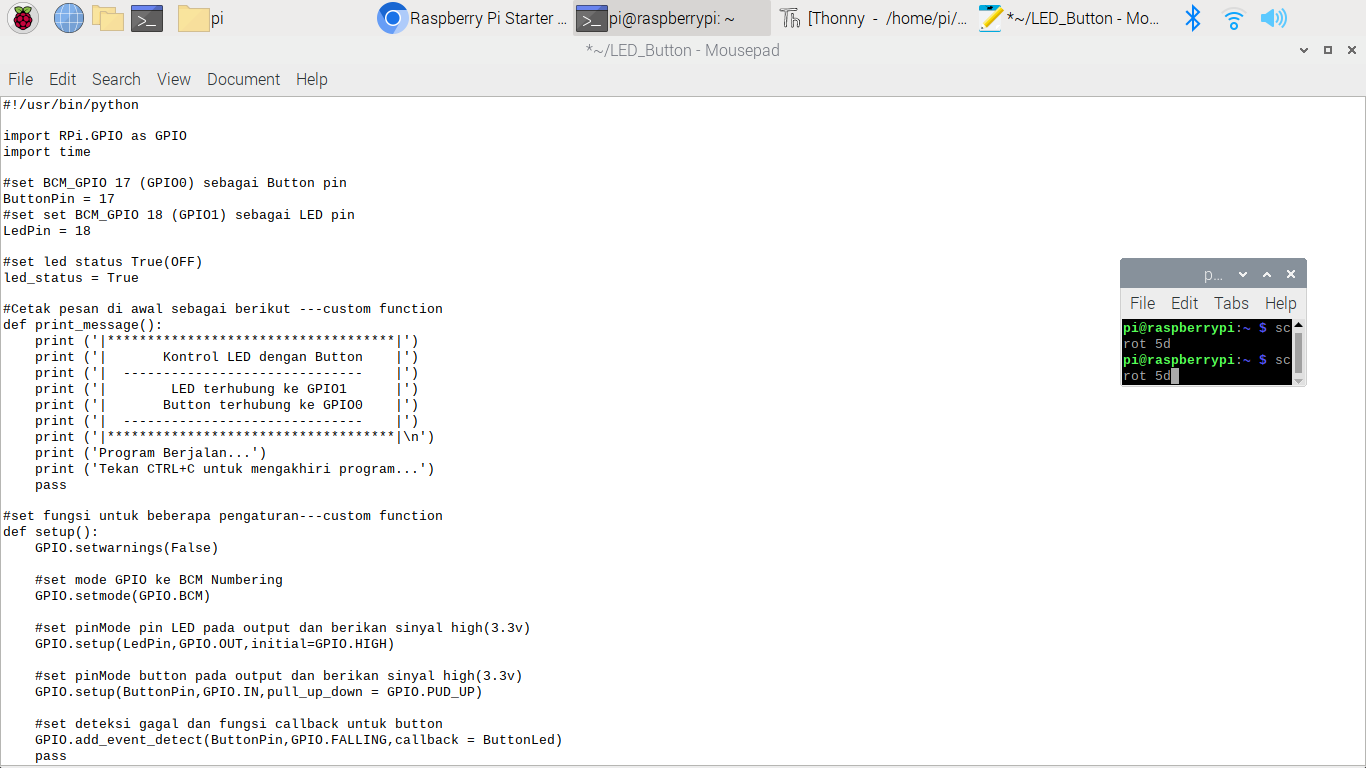Place cursor on '#!/usr/bin/python' line
The width and height of the screenshot is (1366, 768).
(71, 104)
